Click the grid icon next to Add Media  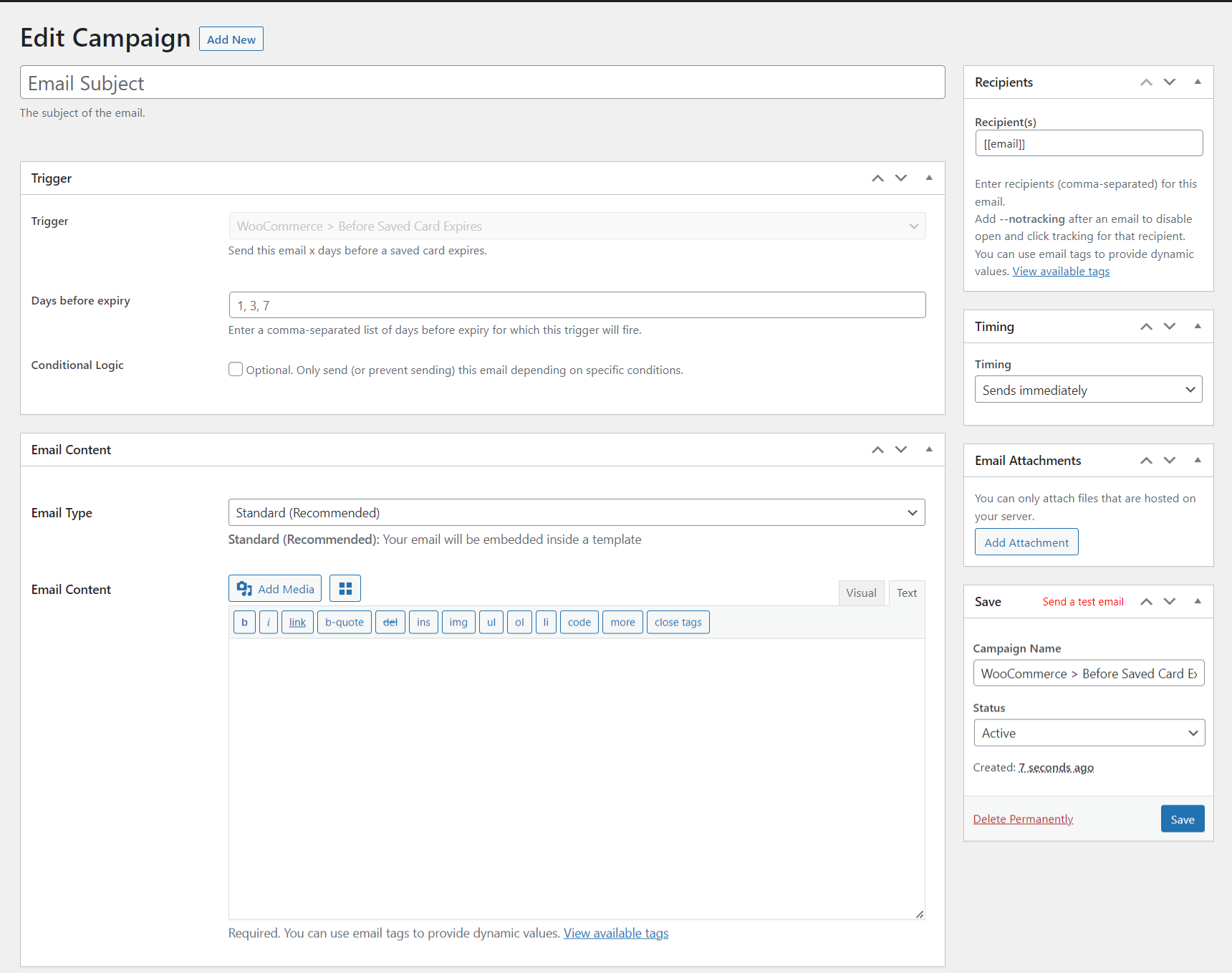[345, 588]
